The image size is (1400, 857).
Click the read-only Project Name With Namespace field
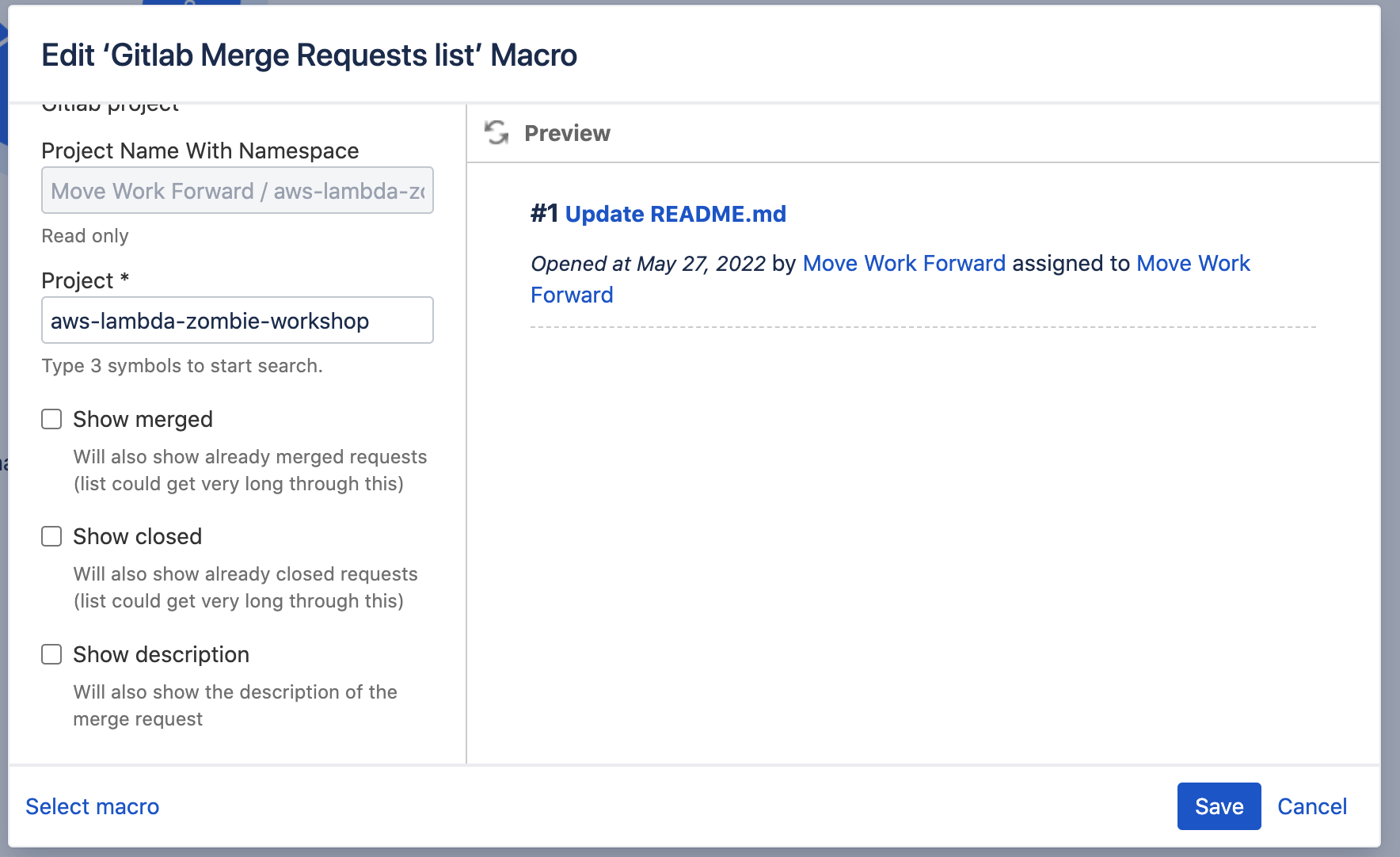(x=237, y=191)
